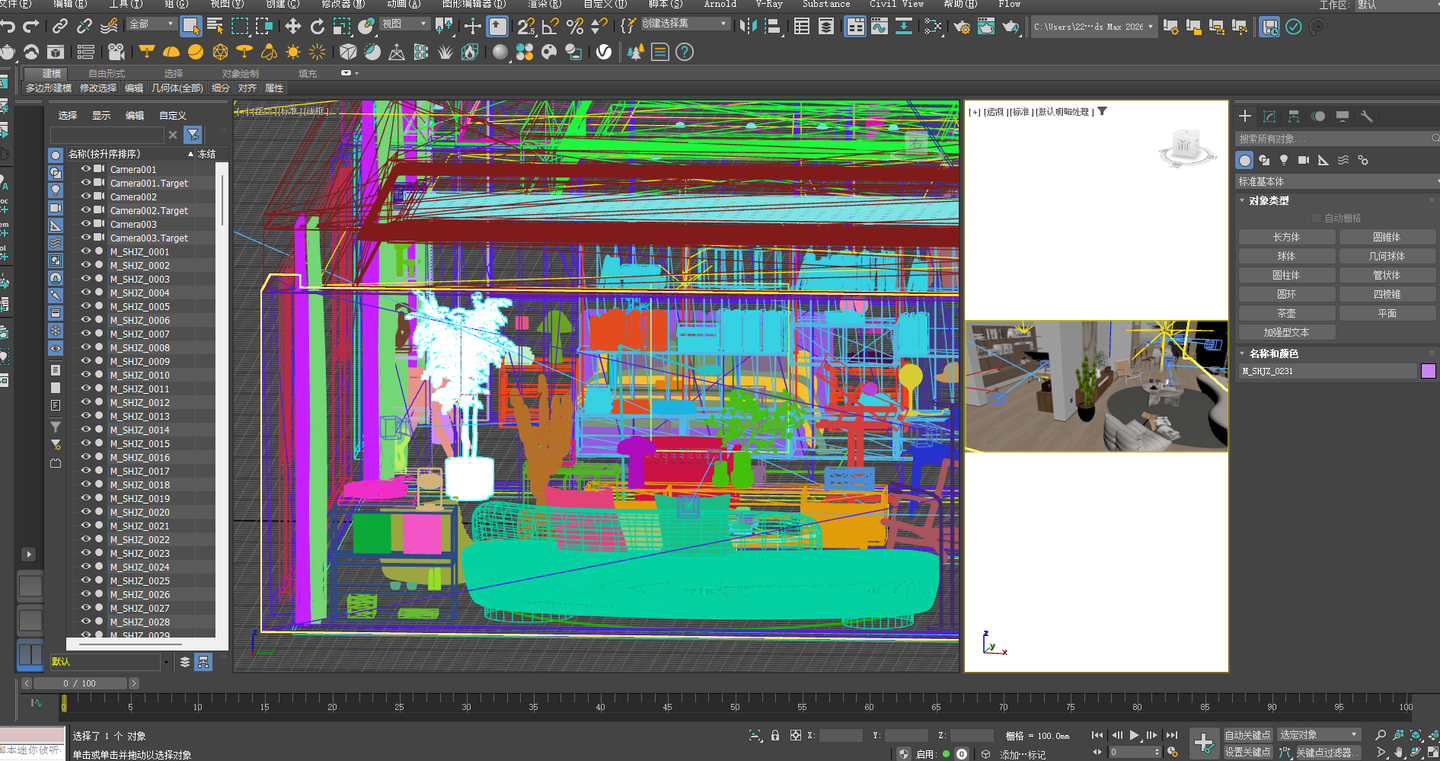Click the 茶壶 object type button
The width and height of the screenshot is (1440, 761).
1286,313
